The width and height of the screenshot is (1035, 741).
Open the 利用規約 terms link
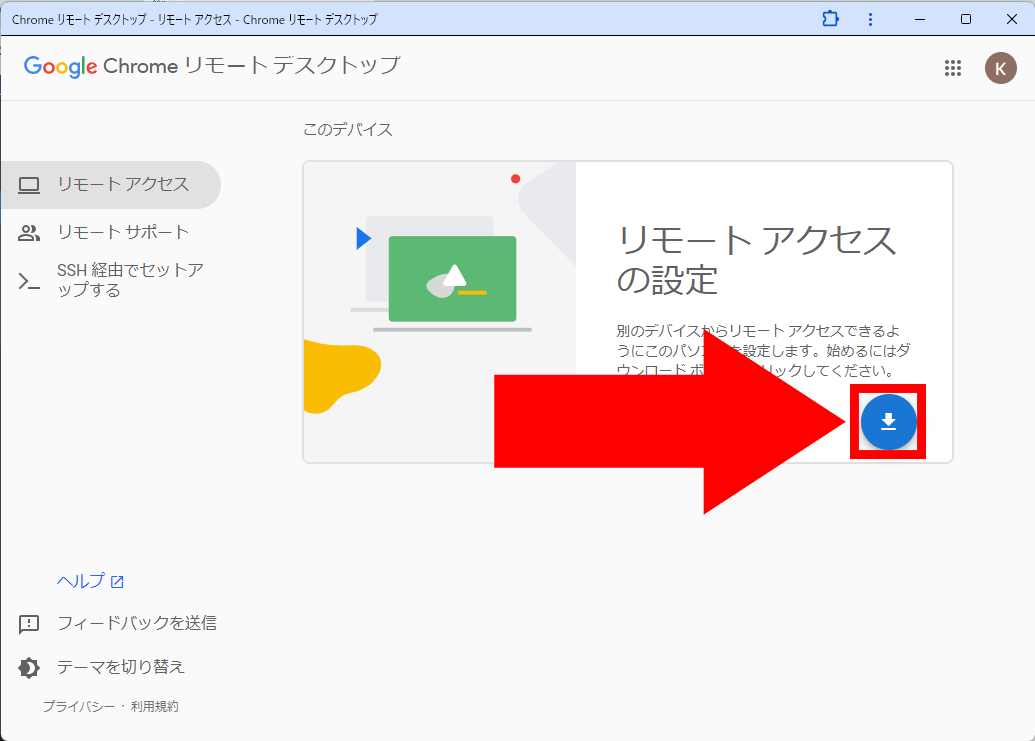click(x=153, y=704)
